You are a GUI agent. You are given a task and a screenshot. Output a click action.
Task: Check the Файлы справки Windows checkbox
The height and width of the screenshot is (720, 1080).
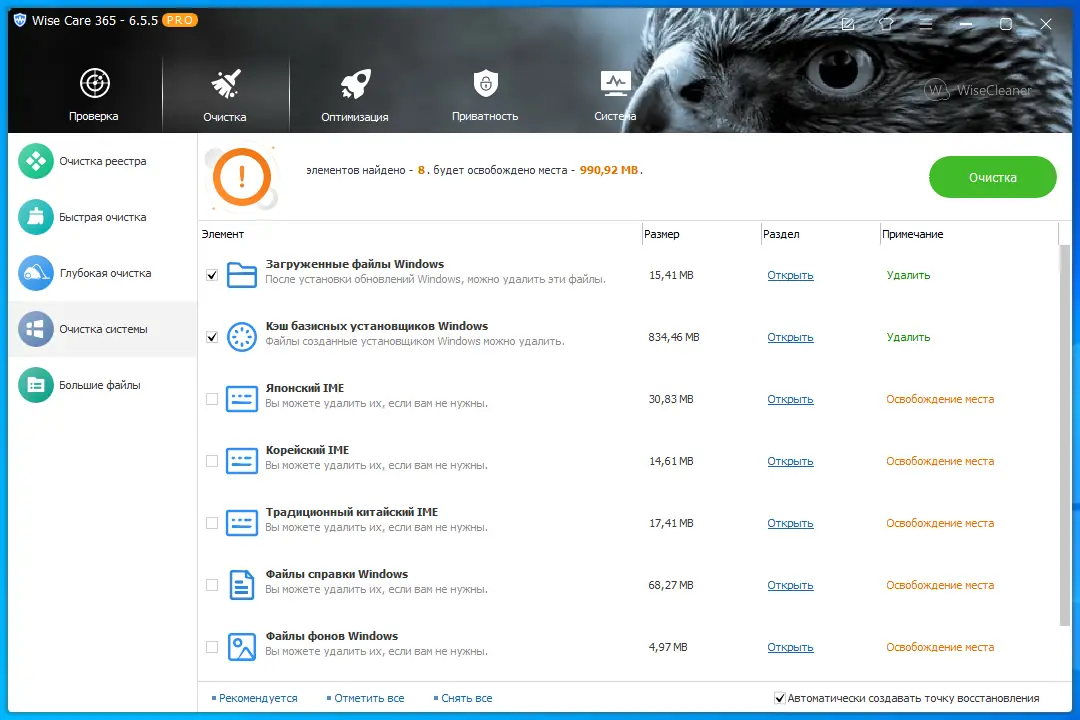coord(212,585)
